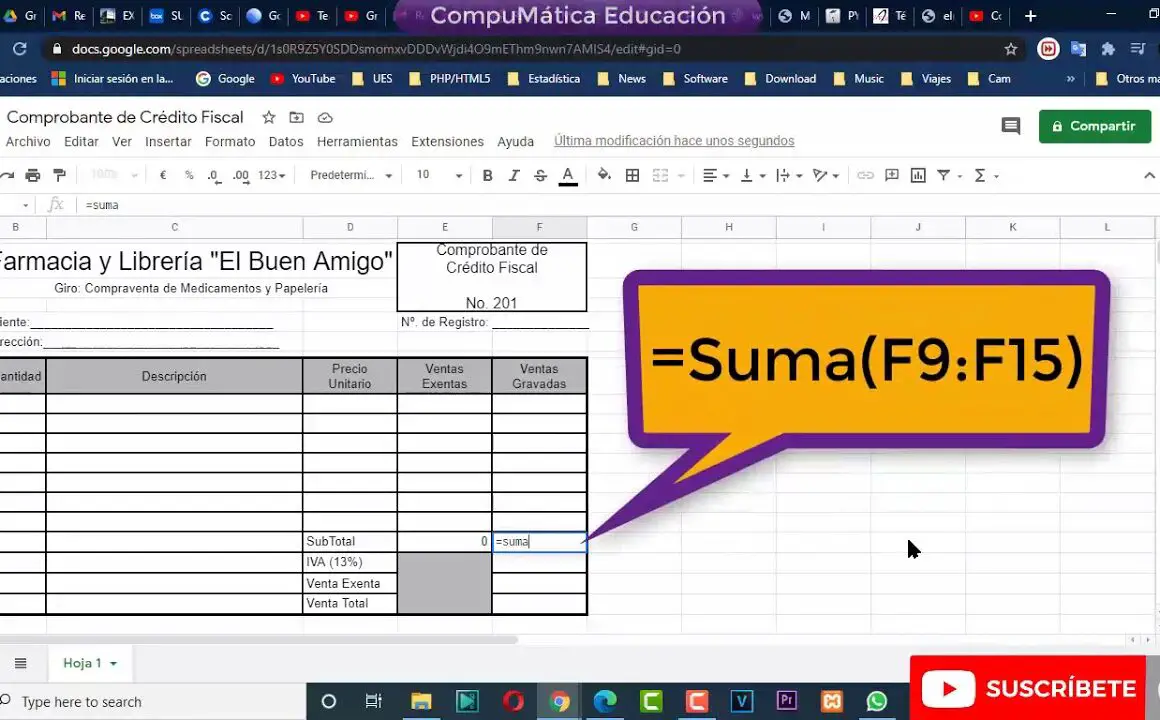This screenshot has width=1160, height=720.
Task: Open the borders tool
Action: (632, 175)
